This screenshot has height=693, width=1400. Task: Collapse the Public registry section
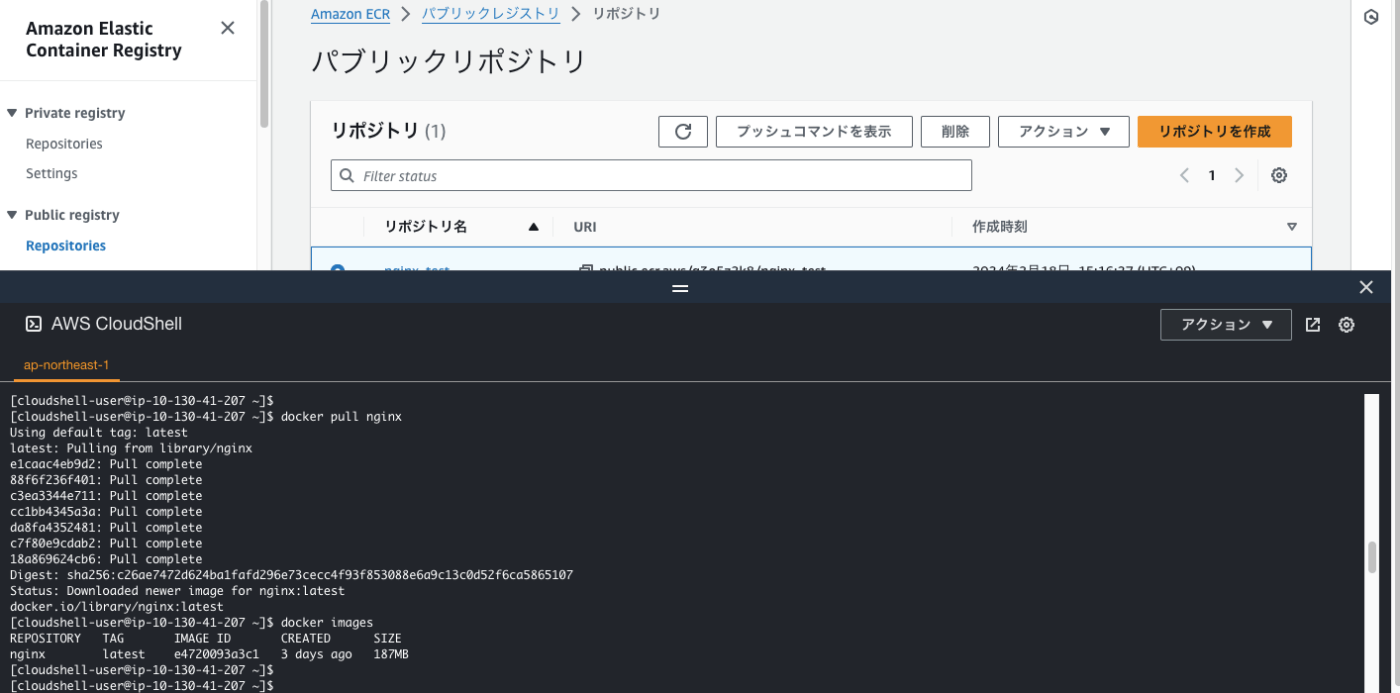point(13,215)
